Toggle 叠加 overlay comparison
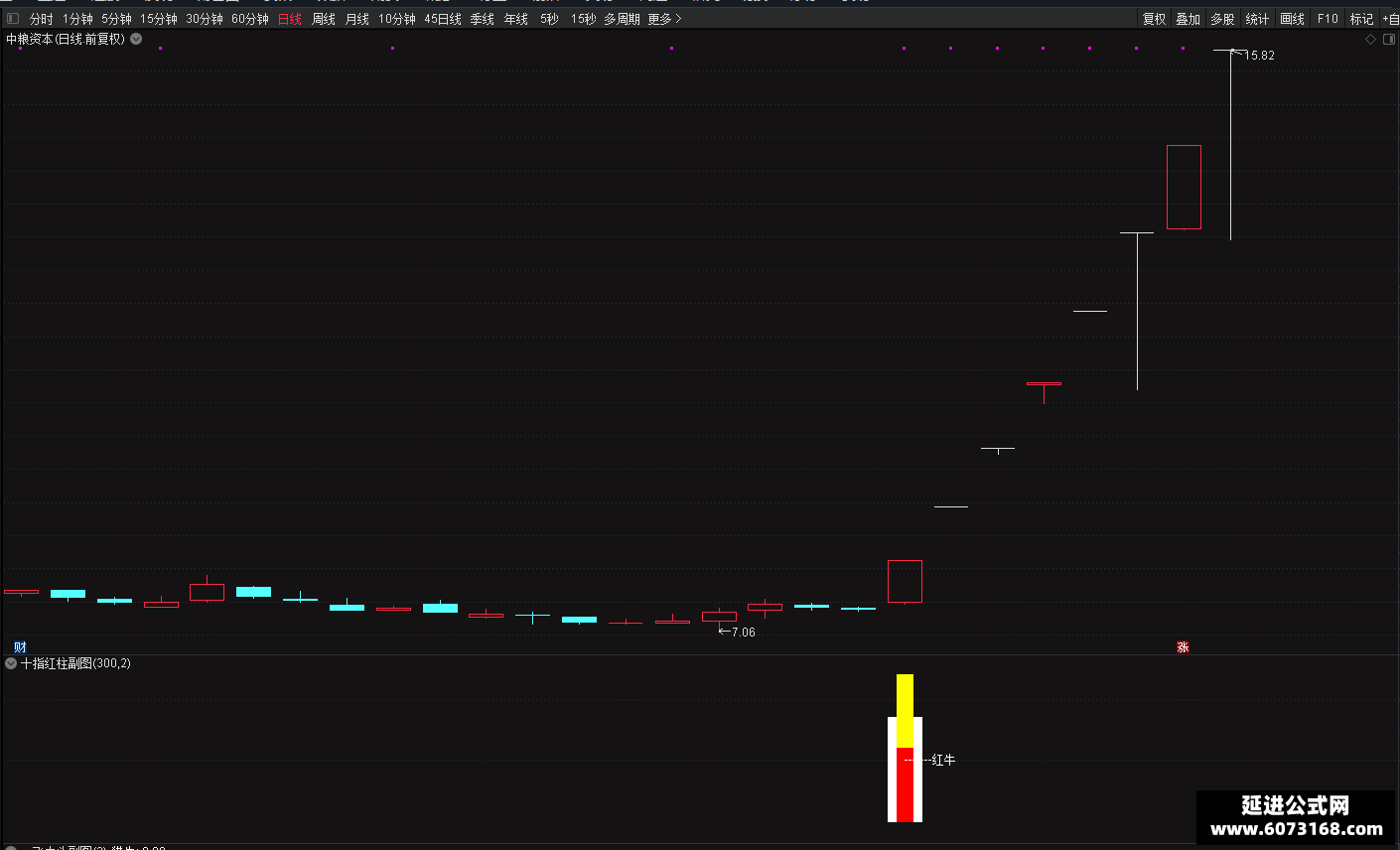Image resolution: width=1400 pixels, height=850 pixels. 1188,19
